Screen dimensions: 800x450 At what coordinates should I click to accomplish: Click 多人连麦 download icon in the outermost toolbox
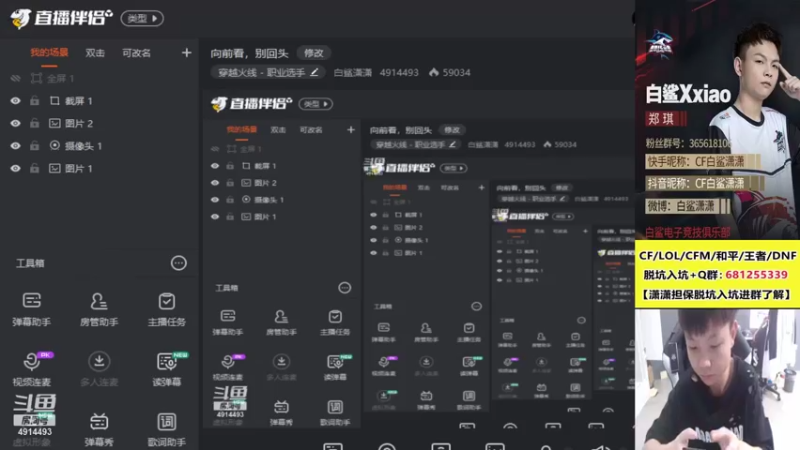99,361
